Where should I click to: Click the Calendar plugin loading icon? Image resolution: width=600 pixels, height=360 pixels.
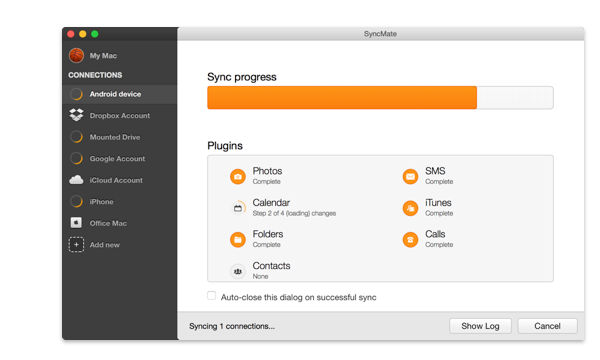pos(238,208)
